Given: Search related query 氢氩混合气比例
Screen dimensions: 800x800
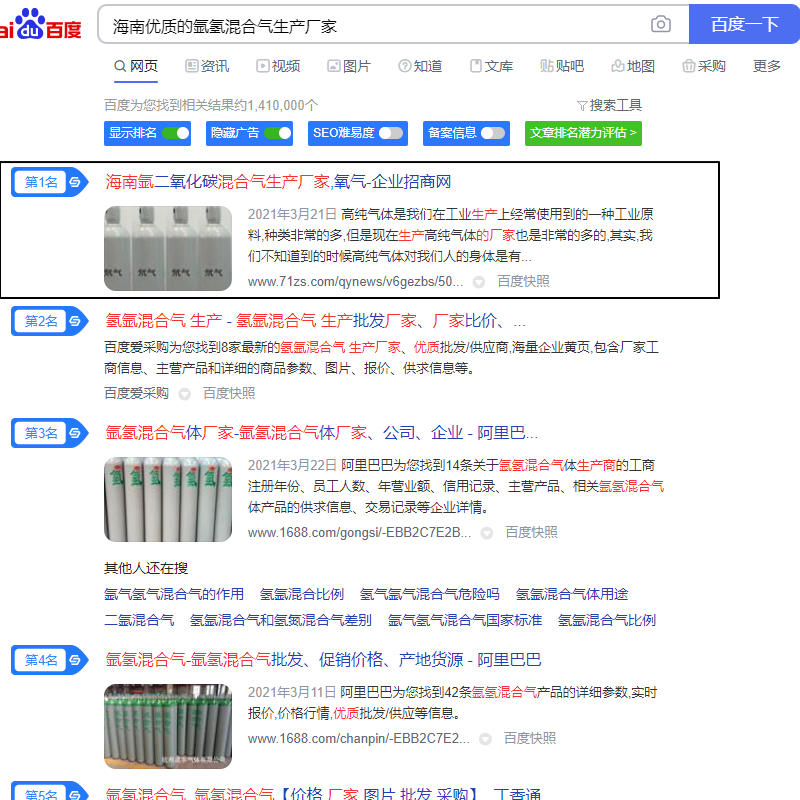Looking at the screenshot, I should [x=607, y=620].
